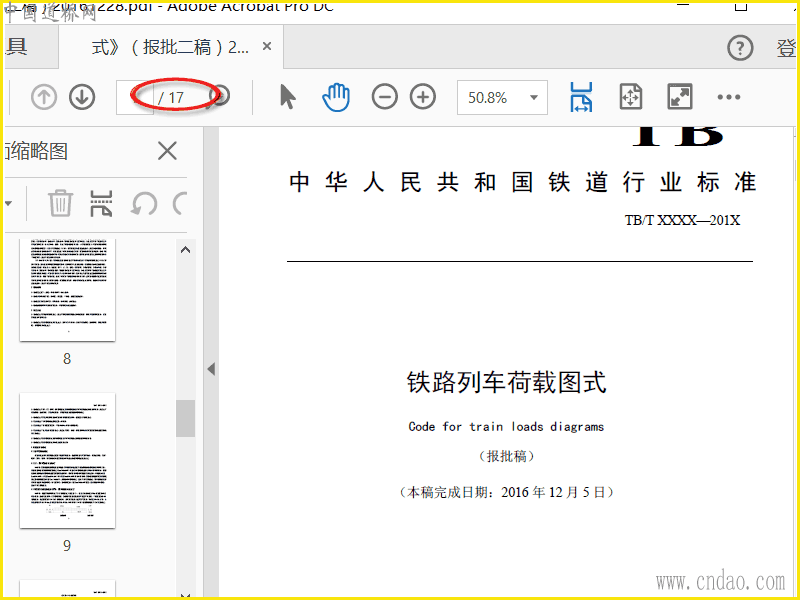Image resolution: width=800 pixels, height=600 pixels.
Task: Close the document tab 报批二稿
Action: [266, 46]
